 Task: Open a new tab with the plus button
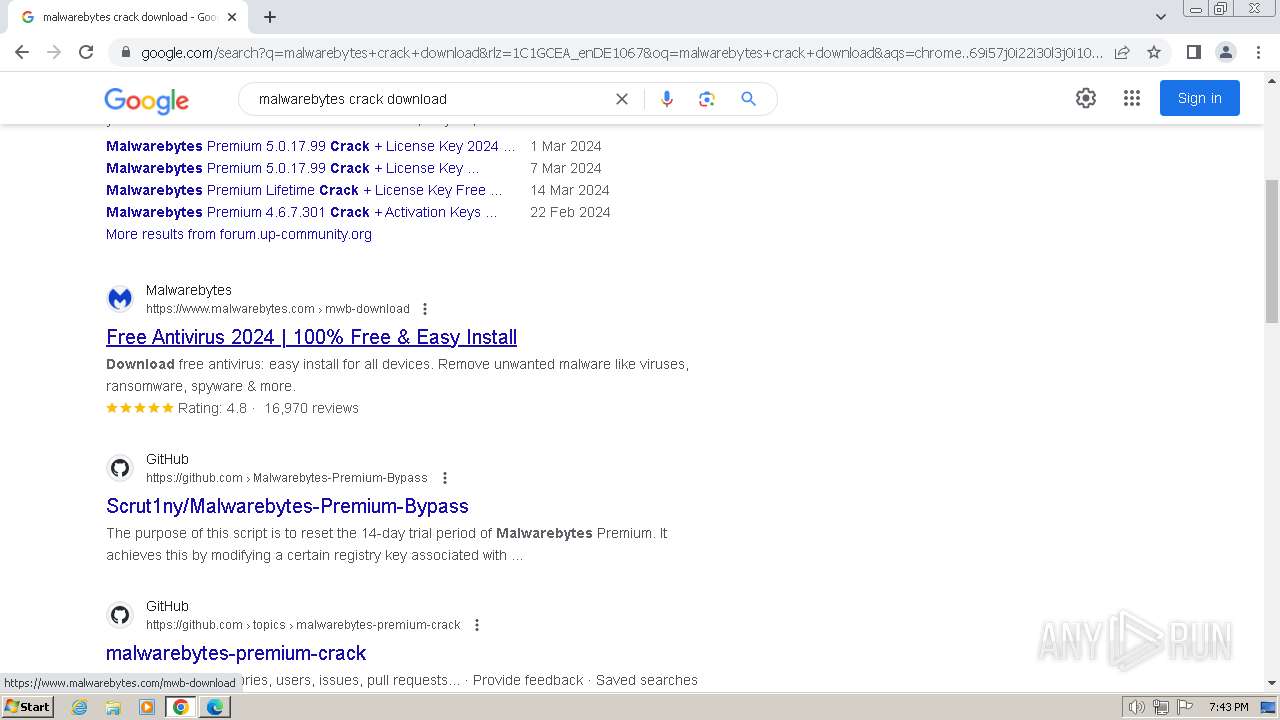[x=270, y=17]
